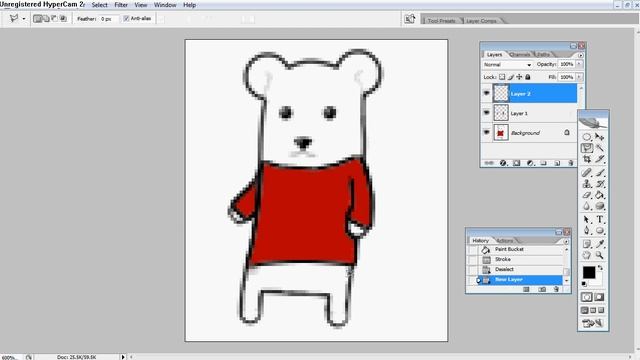The width and height of the screenshot is (640, 360).
Task: Select the Paint Bucket tool in toolbox
Action: point(599,195)
